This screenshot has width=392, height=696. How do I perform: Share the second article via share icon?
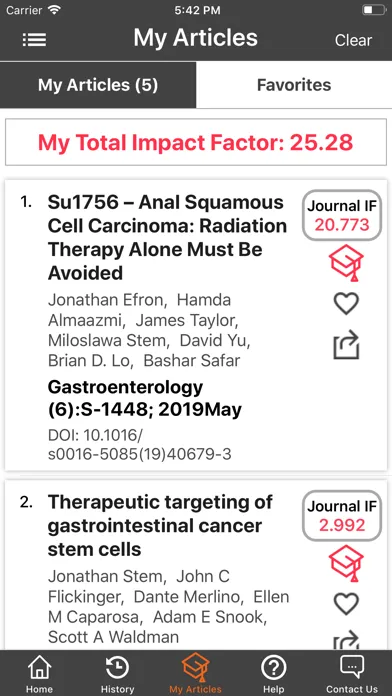[x=346, y=641]
